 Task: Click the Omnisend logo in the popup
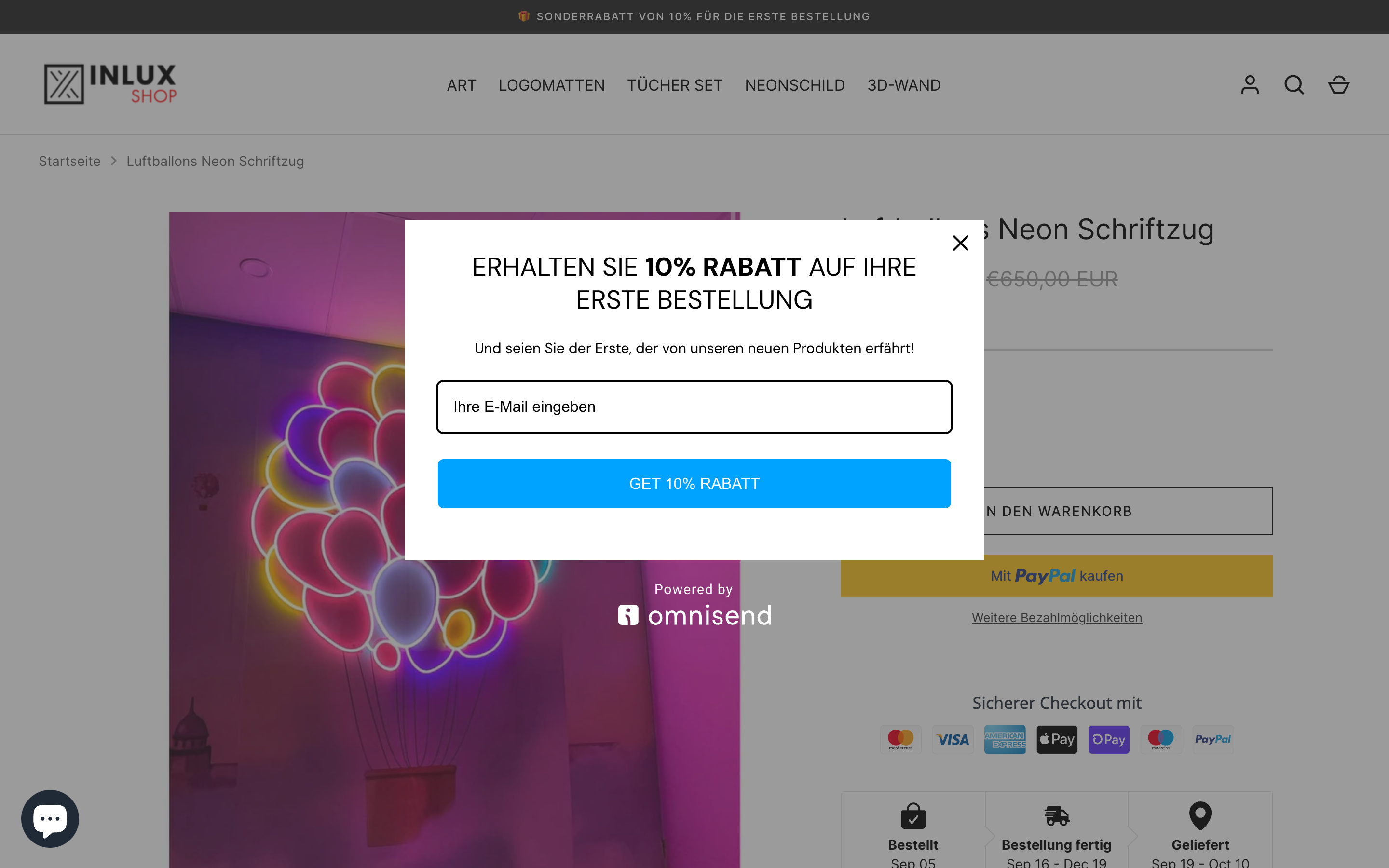[694, 614]
